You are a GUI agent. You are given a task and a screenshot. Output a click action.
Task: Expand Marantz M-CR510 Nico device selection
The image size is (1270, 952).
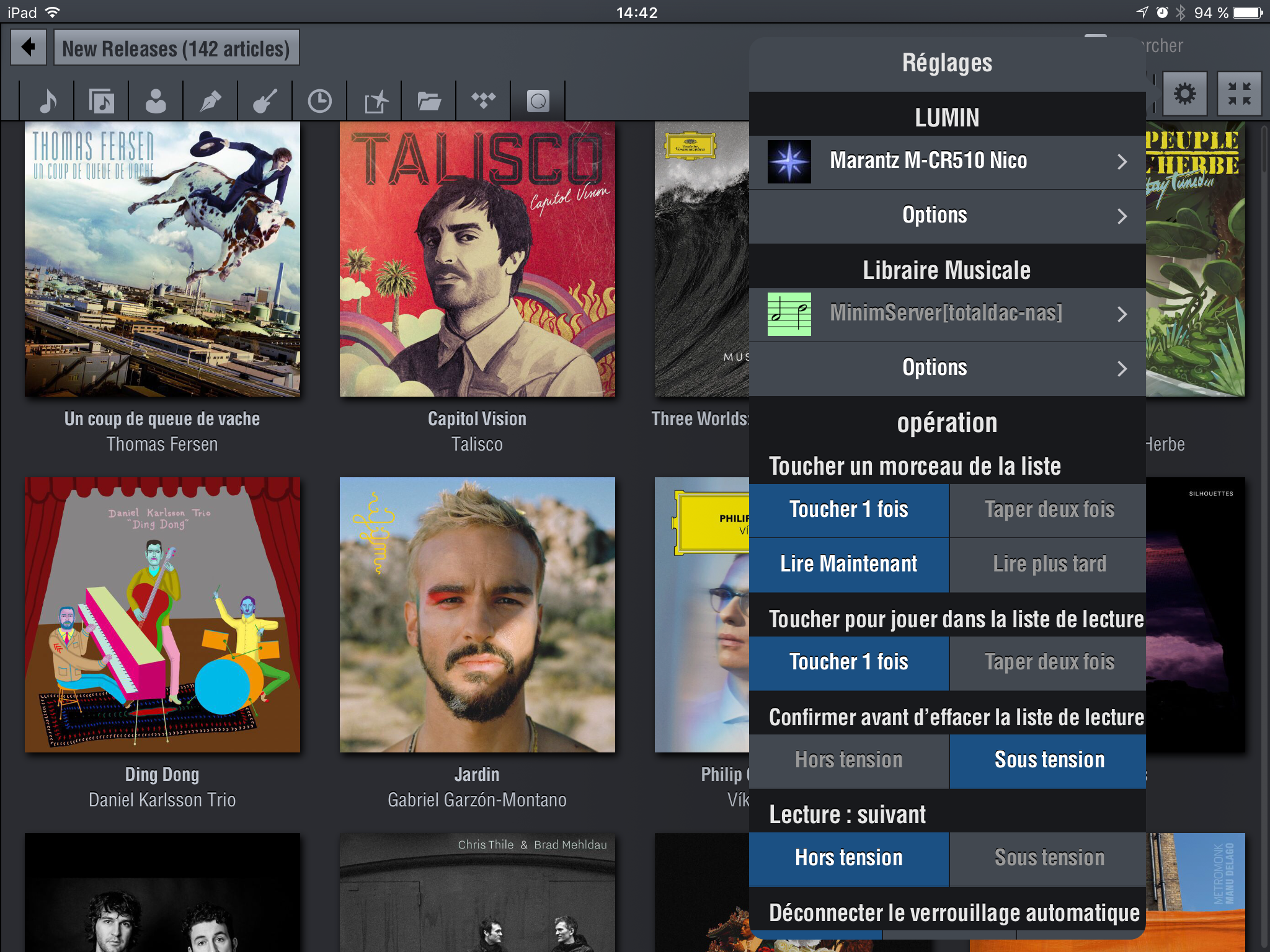point(947,162)
